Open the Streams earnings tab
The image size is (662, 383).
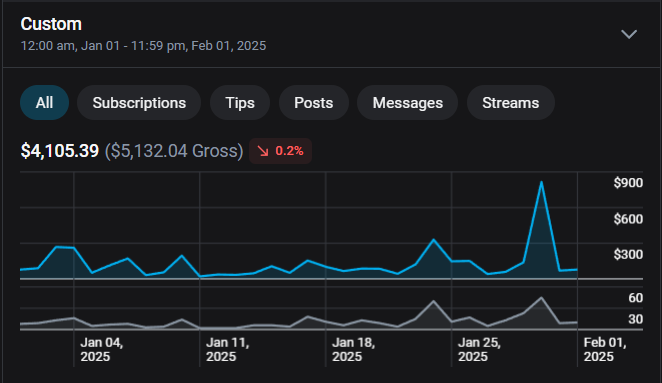point(510,103)
